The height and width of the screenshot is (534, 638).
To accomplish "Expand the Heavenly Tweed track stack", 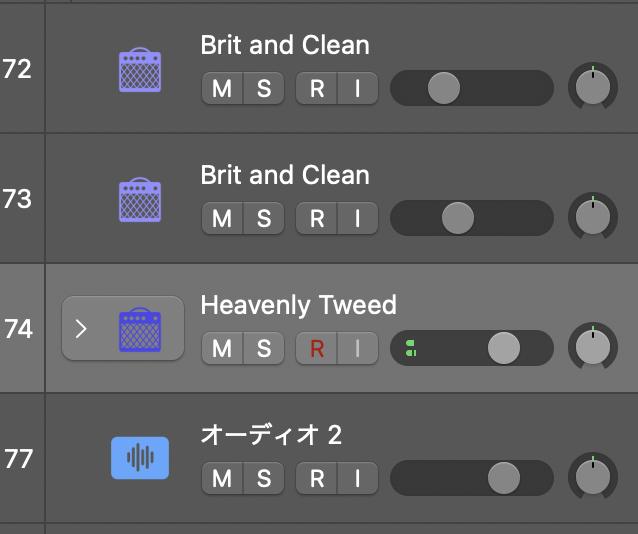I will coord(82,329).
